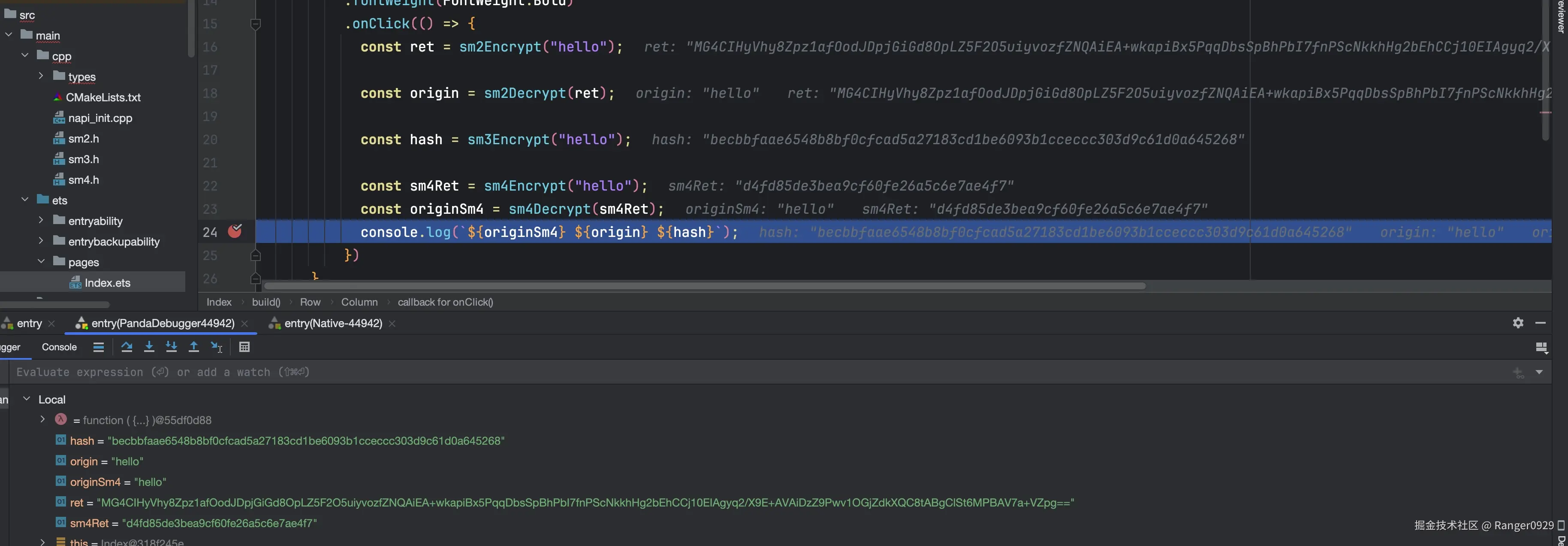This screenshot has width=1568, height=546.
Task: Click the editor horizontal scrollbar
Action: point(704,286)
